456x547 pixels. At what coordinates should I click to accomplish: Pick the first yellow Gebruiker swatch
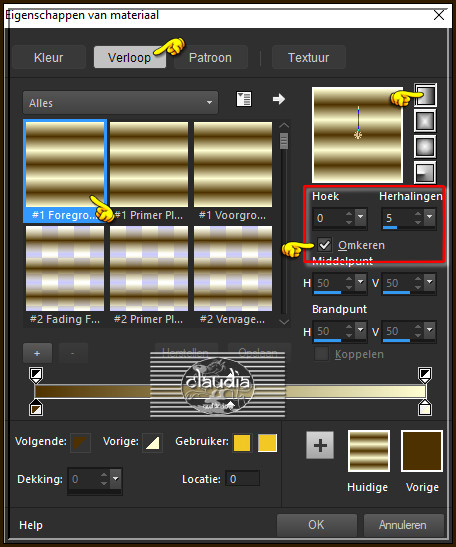click(x=242, y=443)
